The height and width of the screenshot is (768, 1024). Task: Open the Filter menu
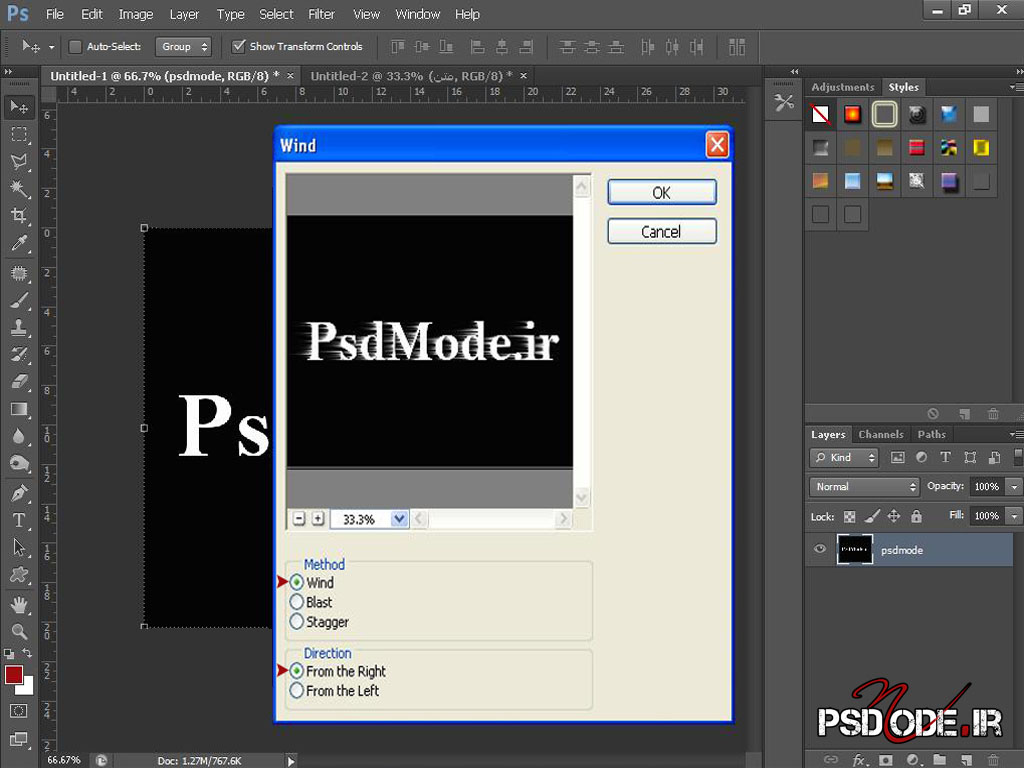click(321, 14)
